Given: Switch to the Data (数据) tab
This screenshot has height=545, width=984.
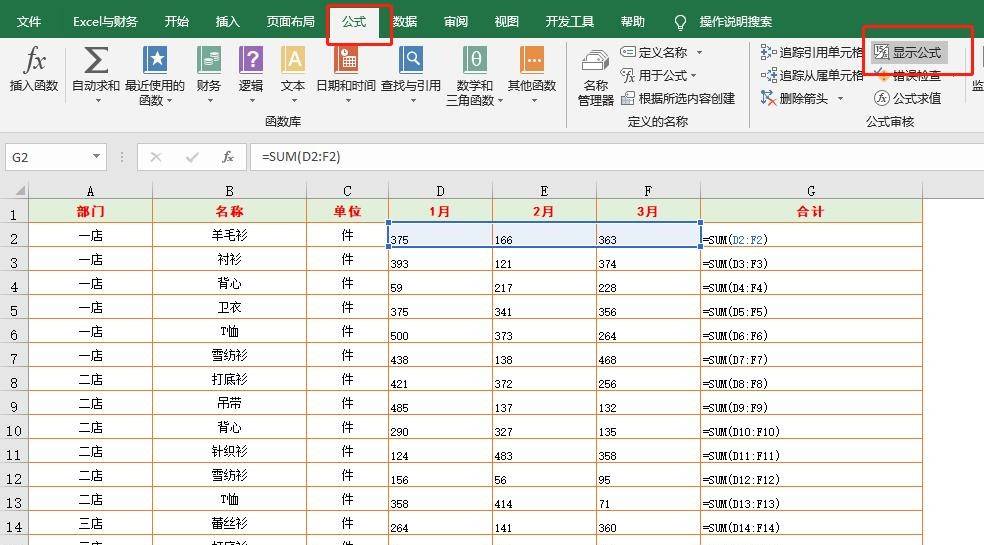Looking at the screenshot, I should (x=405, y=22).
